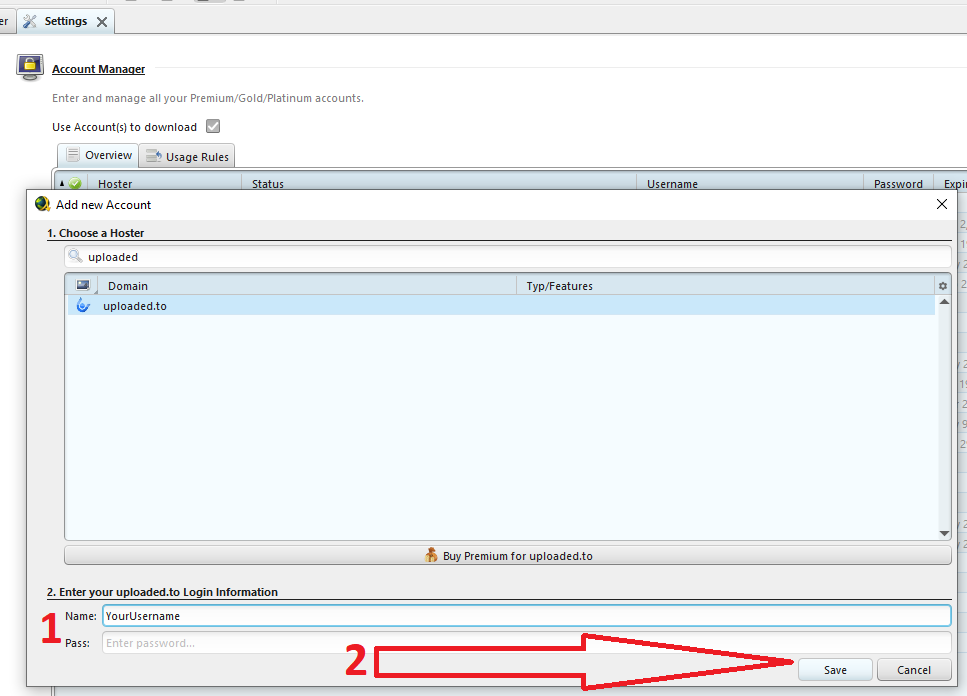Screen dimensions: 967x696
Task: Select the uploaded.to row
Action: click(501, 306)
